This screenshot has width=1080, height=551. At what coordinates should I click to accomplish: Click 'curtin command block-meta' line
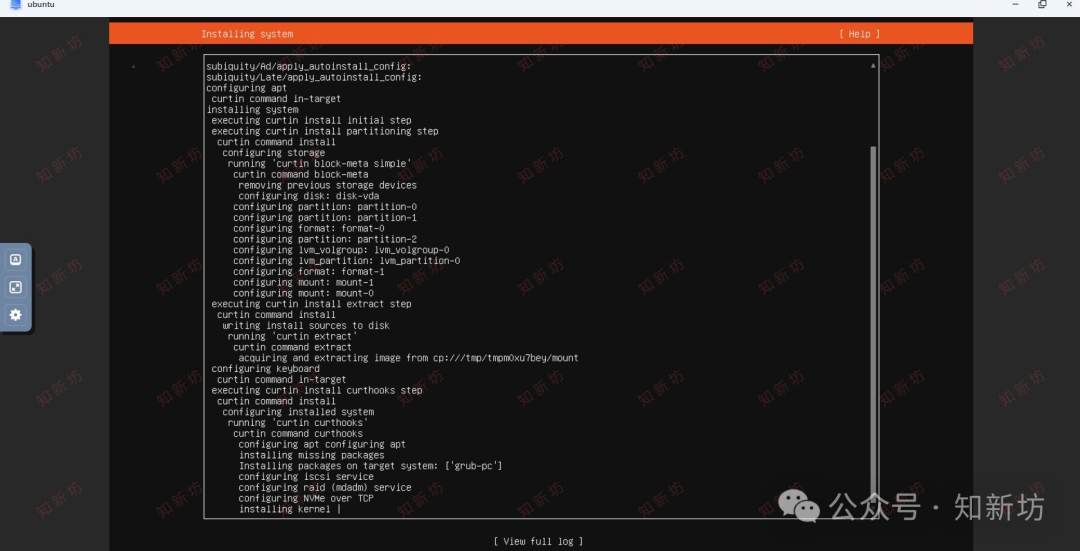coord(300,174)
